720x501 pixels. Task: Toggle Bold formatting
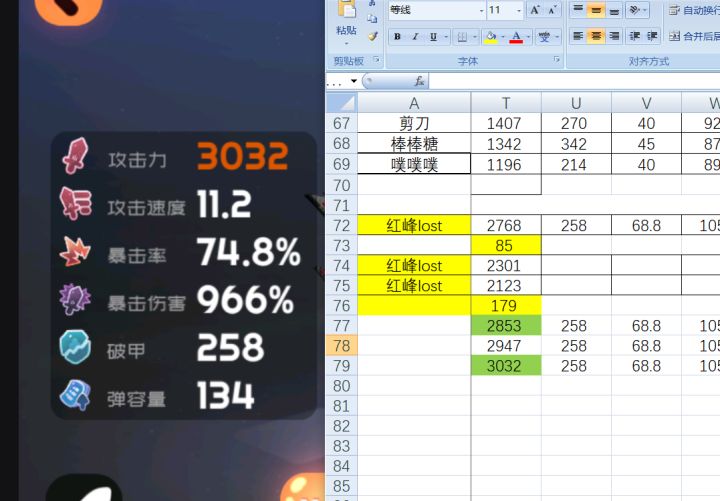pyautogui.click(x=397, y=37)
